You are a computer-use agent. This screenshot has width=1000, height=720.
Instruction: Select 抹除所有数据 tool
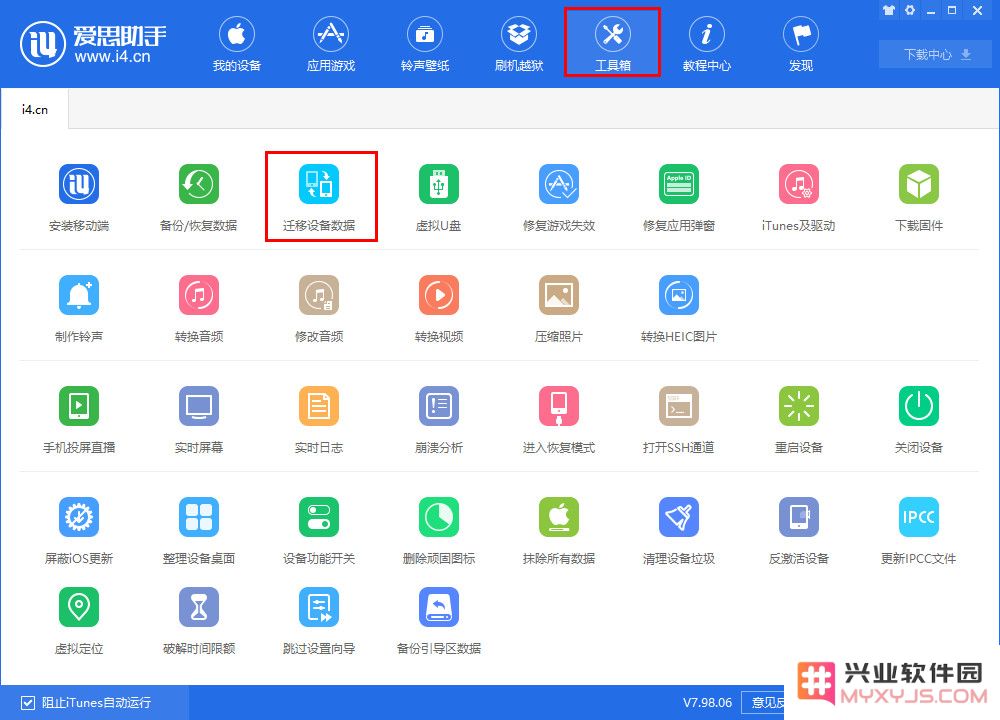pyautogui.click(x=559, y=530)
